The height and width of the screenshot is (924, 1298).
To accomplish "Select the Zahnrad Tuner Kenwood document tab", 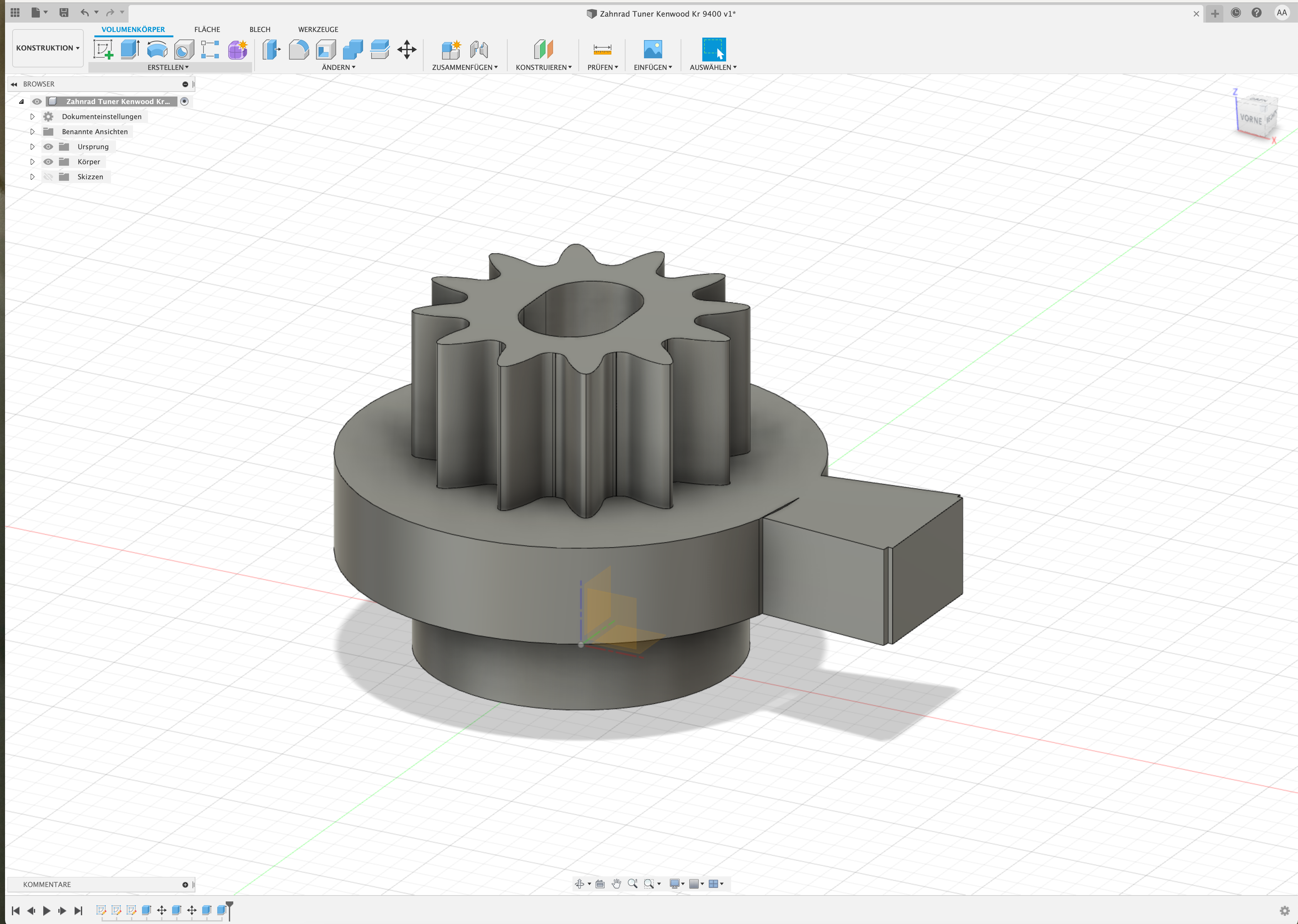I will tap(661, 14).
